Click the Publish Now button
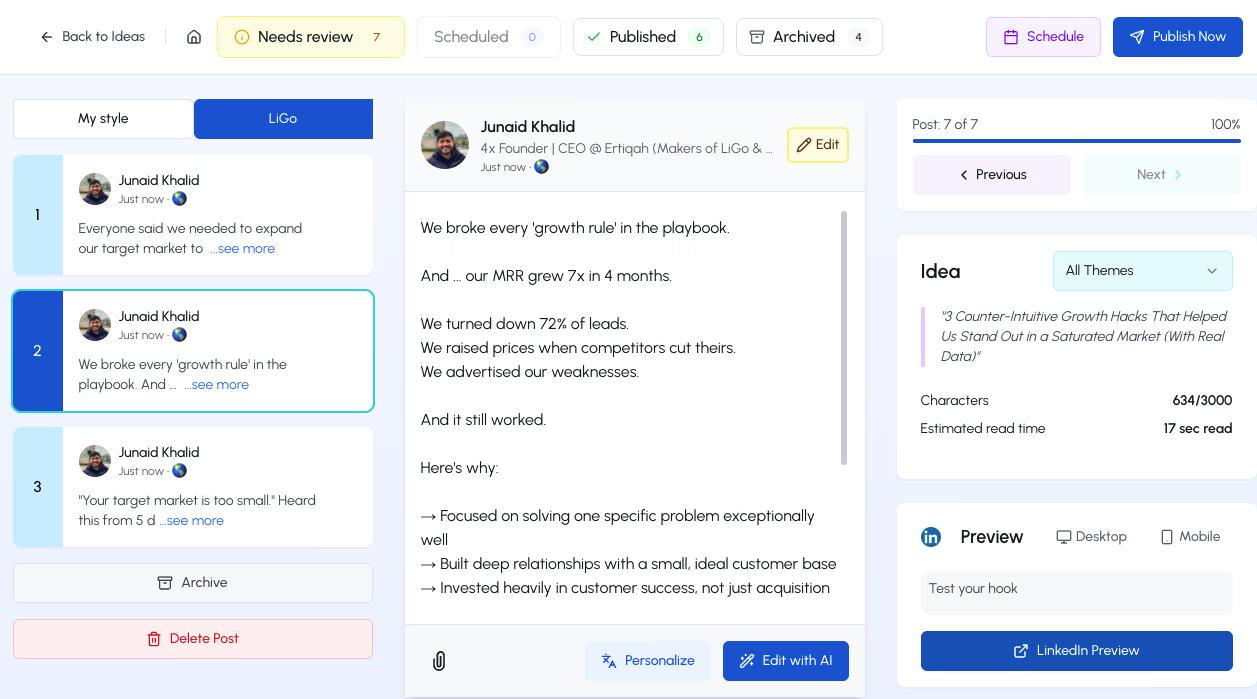Screen dimensions: 1257x699 pyautogui.click(x=1177, y=37)
